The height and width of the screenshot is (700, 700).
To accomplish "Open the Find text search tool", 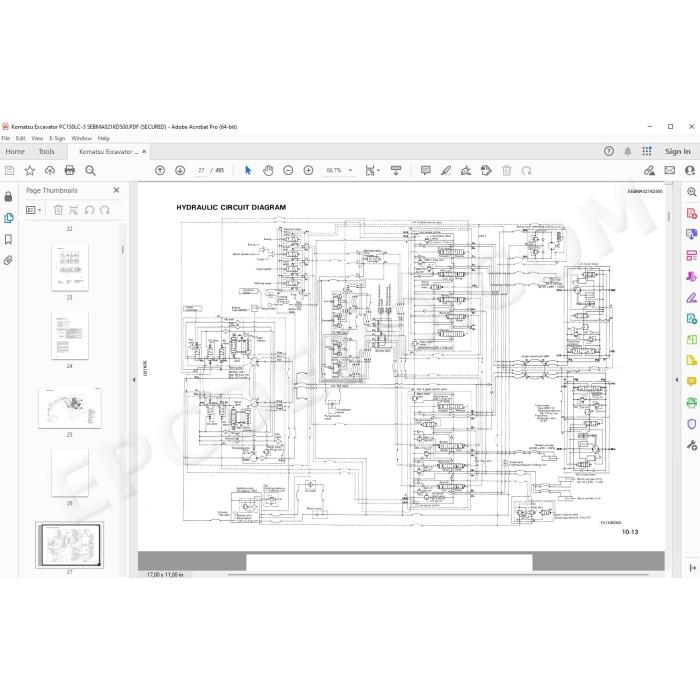I will pyautogui.click(x=90, y=170).
